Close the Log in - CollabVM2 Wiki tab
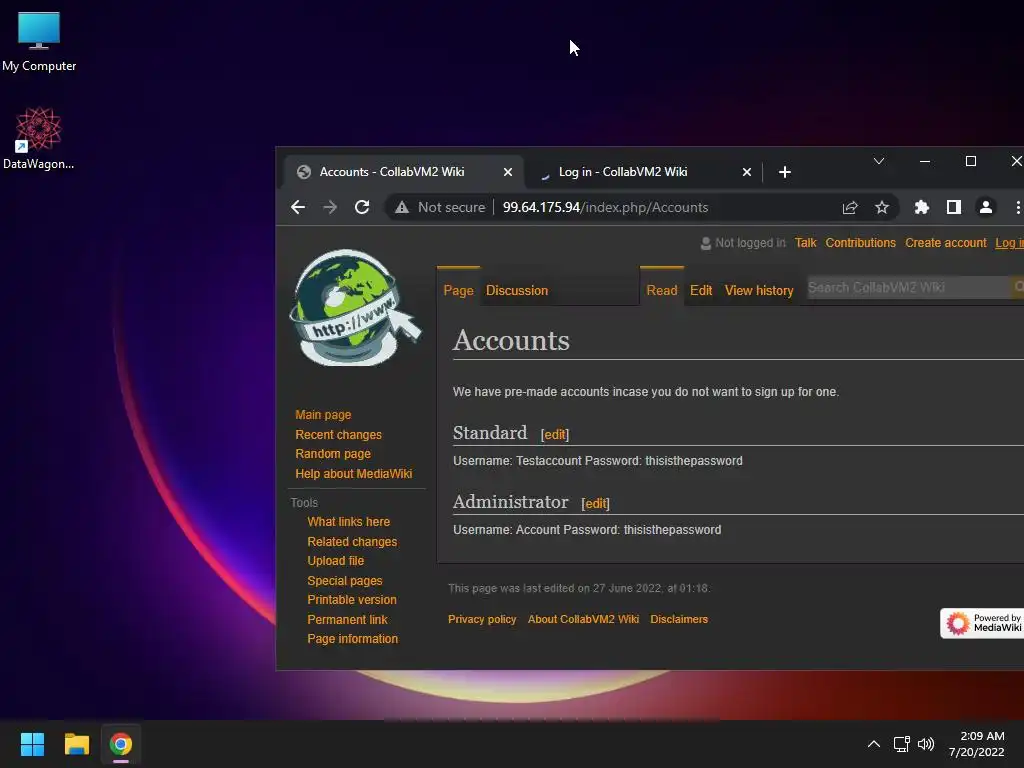This screenshot has width=1024, height=768. [746, 172]
